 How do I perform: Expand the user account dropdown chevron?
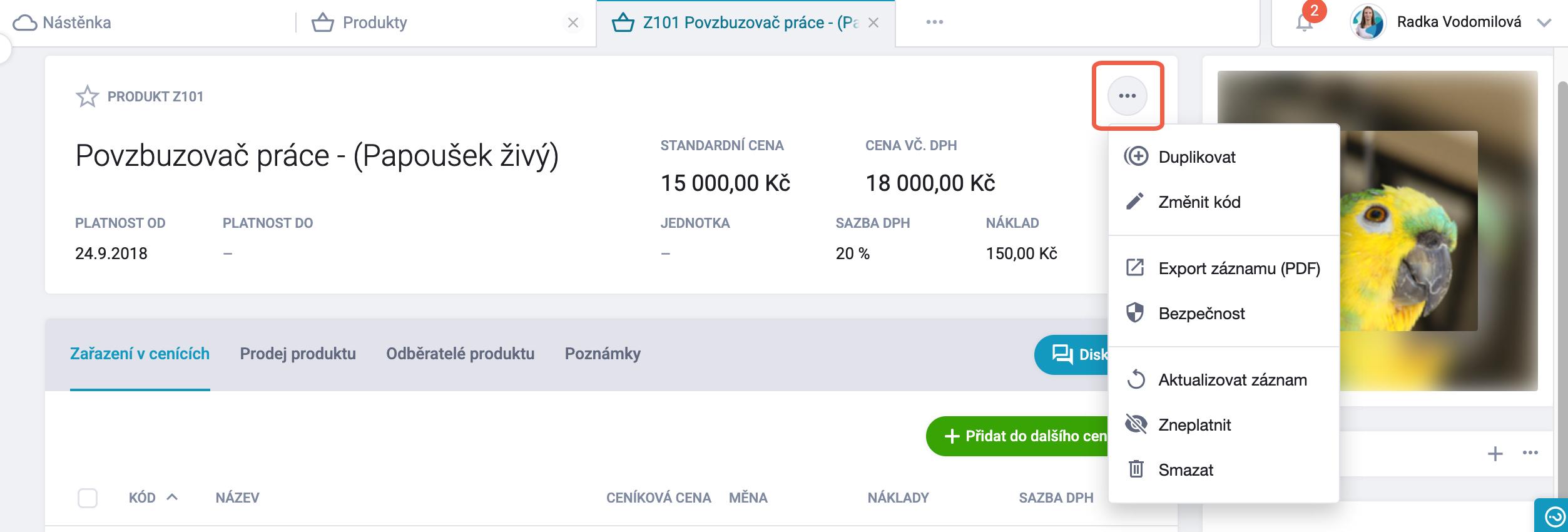[x=1544, y=23]
